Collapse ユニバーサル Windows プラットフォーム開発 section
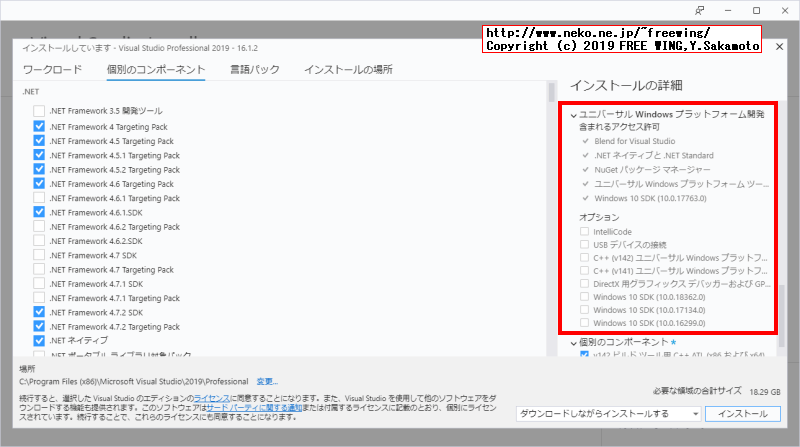The height and width of the screenshot is (447, 800). (x=573, y=115)
